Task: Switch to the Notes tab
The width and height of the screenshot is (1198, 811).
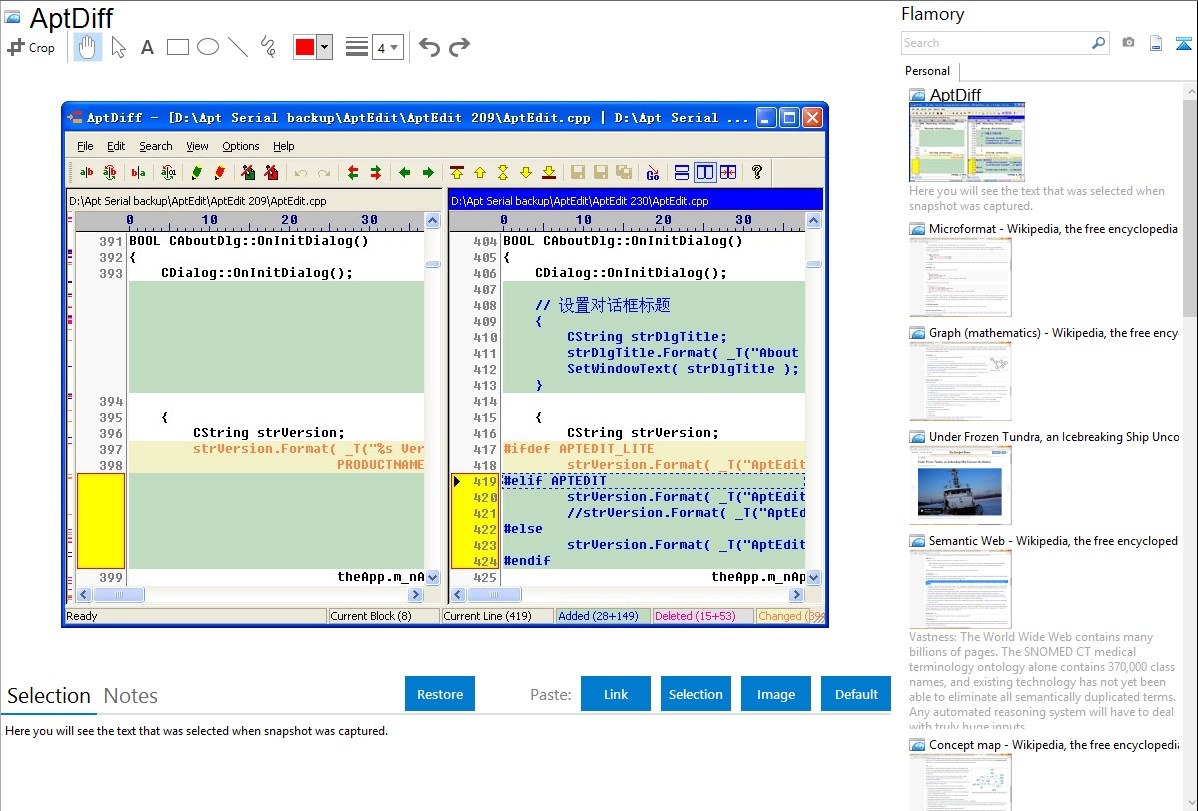Action: [131, 696]
